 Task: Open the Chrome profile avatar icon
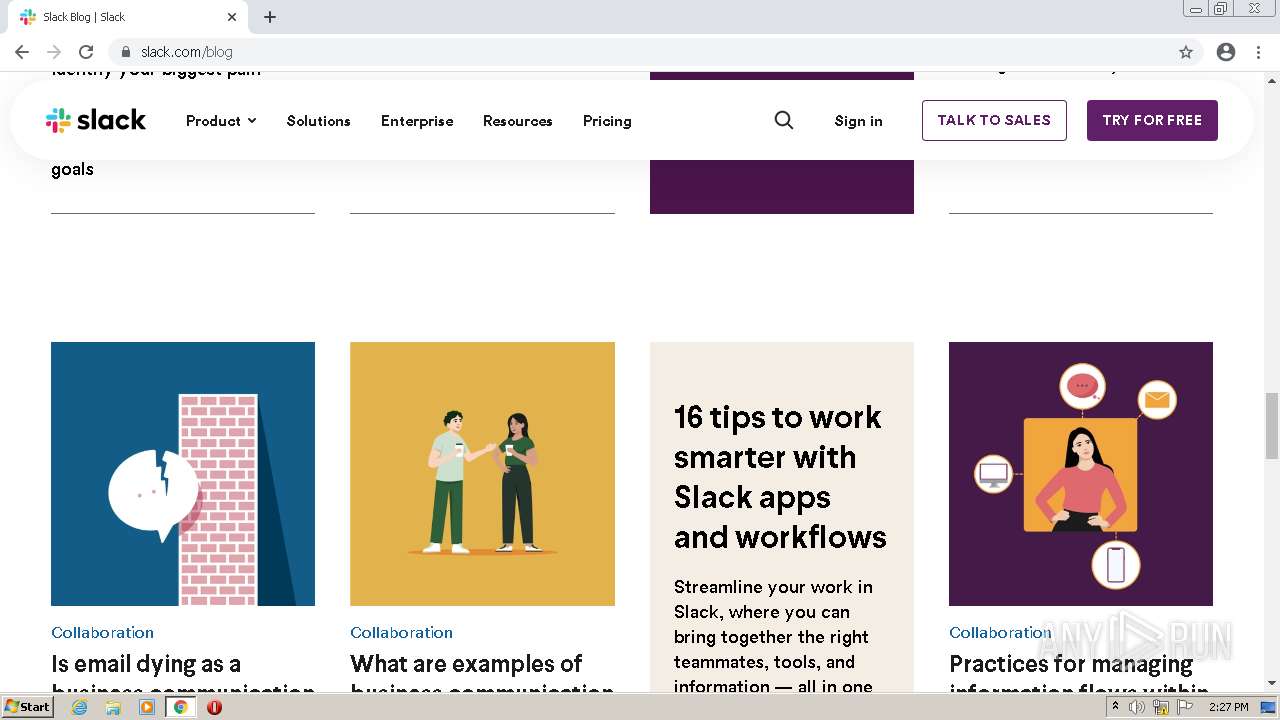click(x=1226, y=52)
